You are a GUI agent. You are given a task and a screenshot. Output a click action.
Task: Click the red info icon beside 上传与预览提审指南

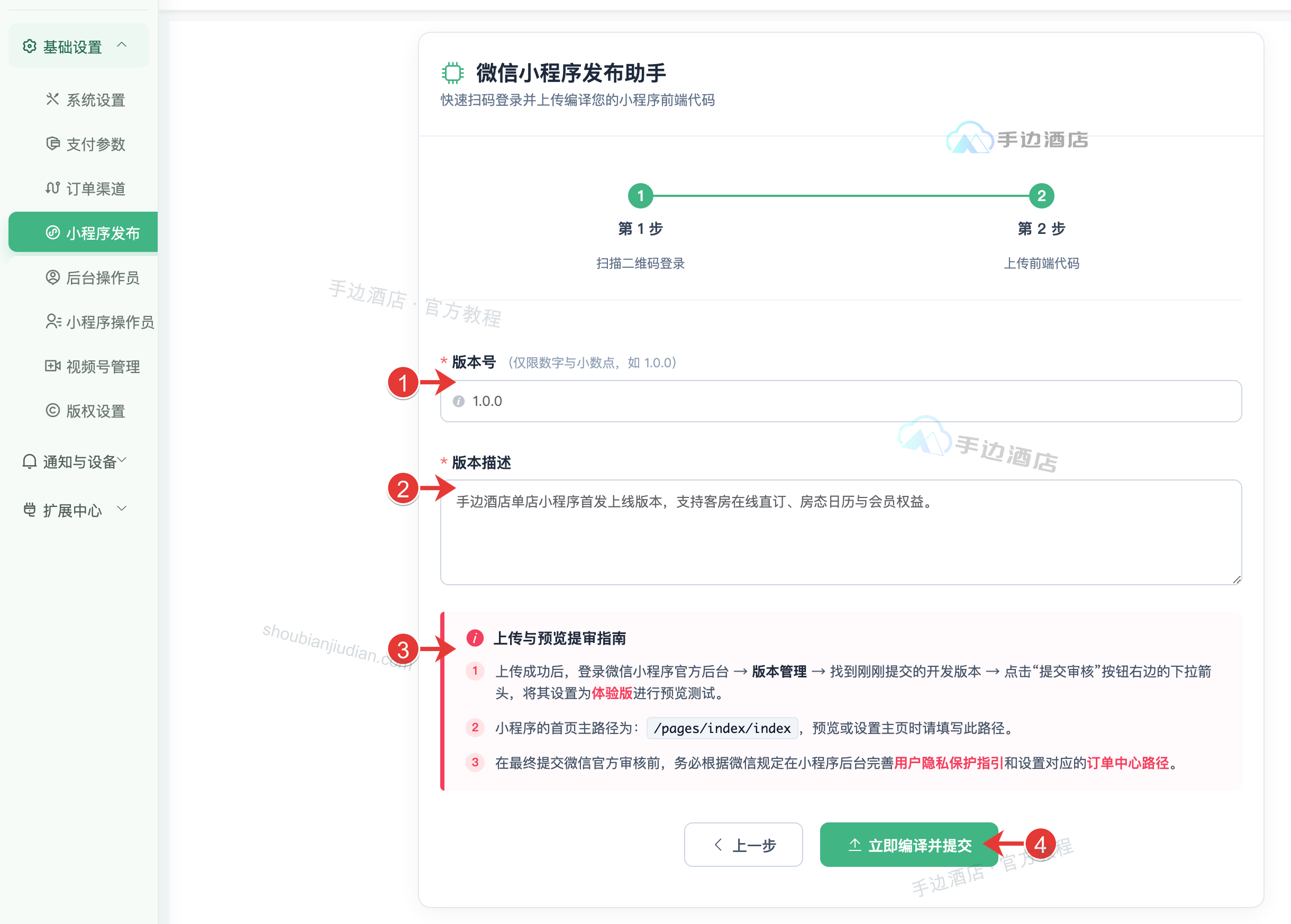pyautogui.click(x=475, y=638)
